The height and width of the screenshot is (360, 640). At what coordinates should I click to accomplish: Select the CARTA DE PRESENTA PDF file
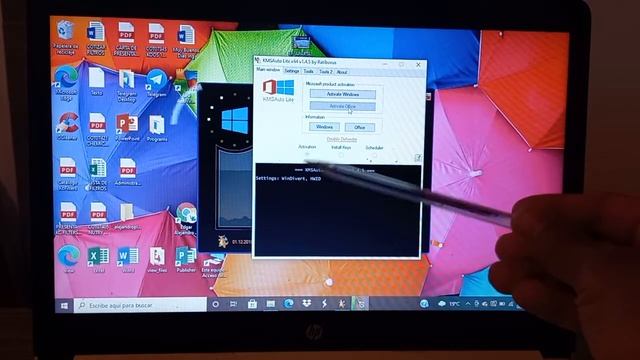126,39
